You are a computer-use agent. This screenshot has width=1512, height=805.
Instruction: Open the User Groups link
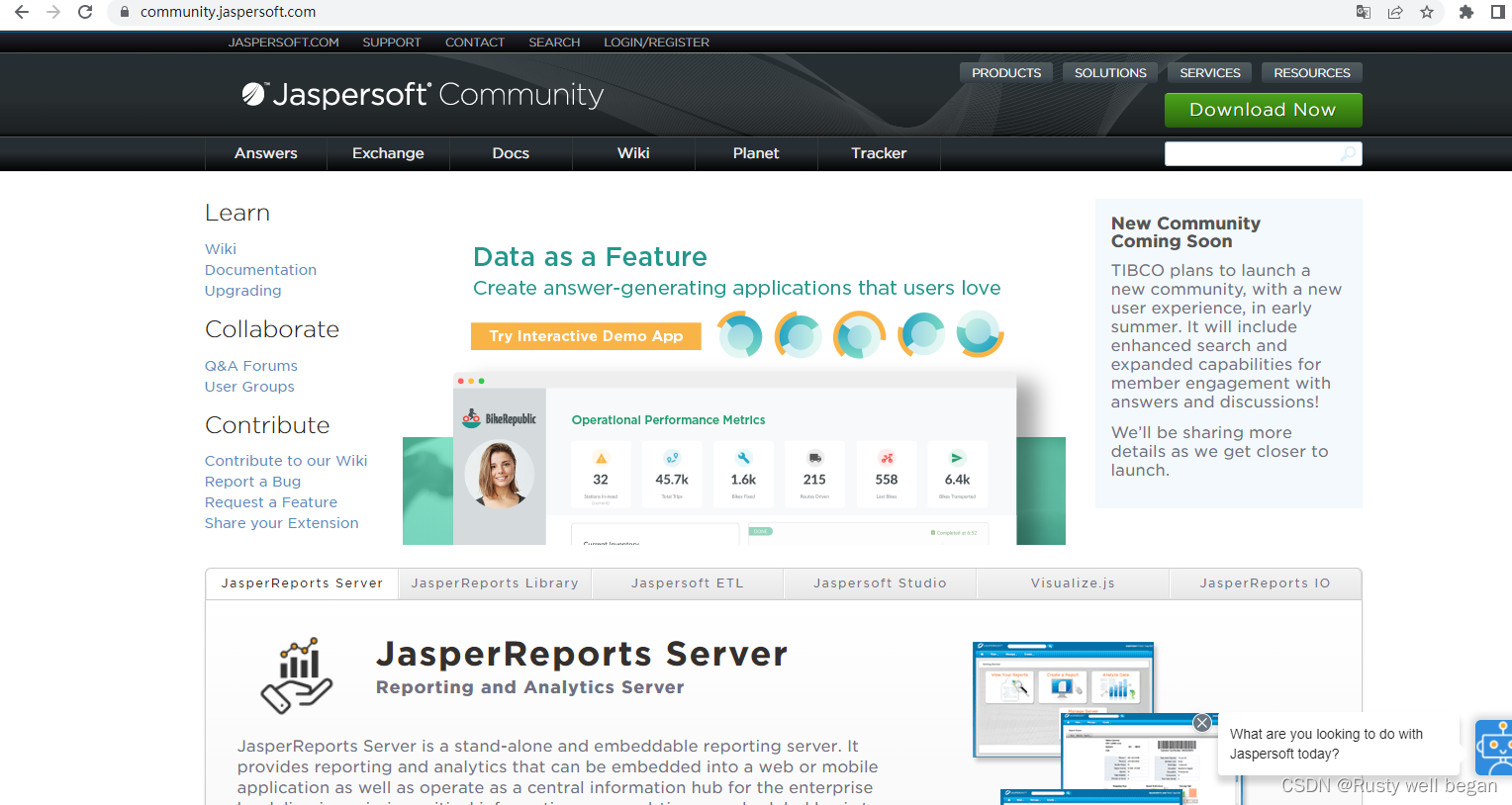(249, 387)
